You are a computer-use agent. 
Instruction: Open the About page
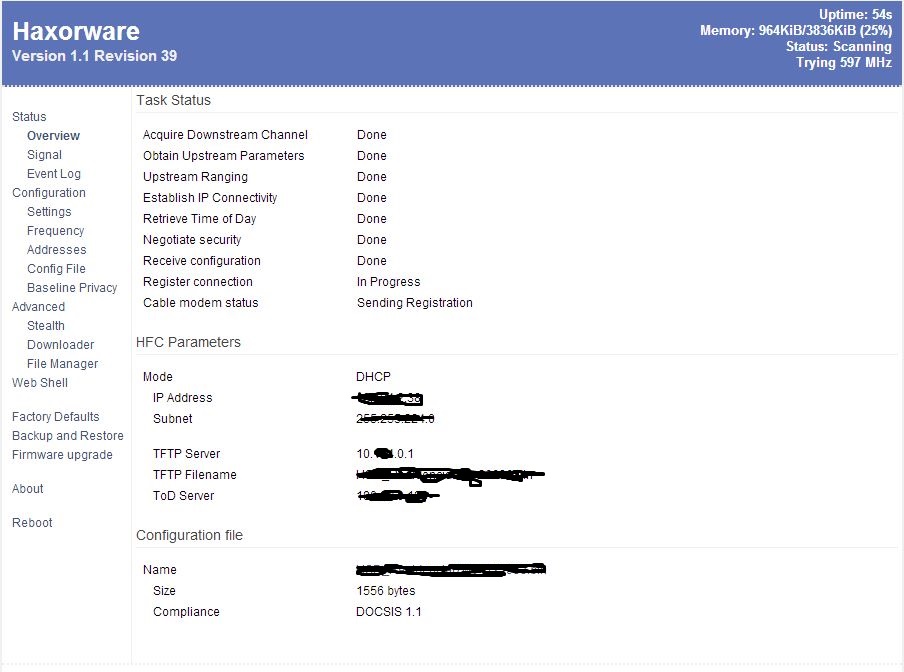pyautogui.click(x=27, y=489)
